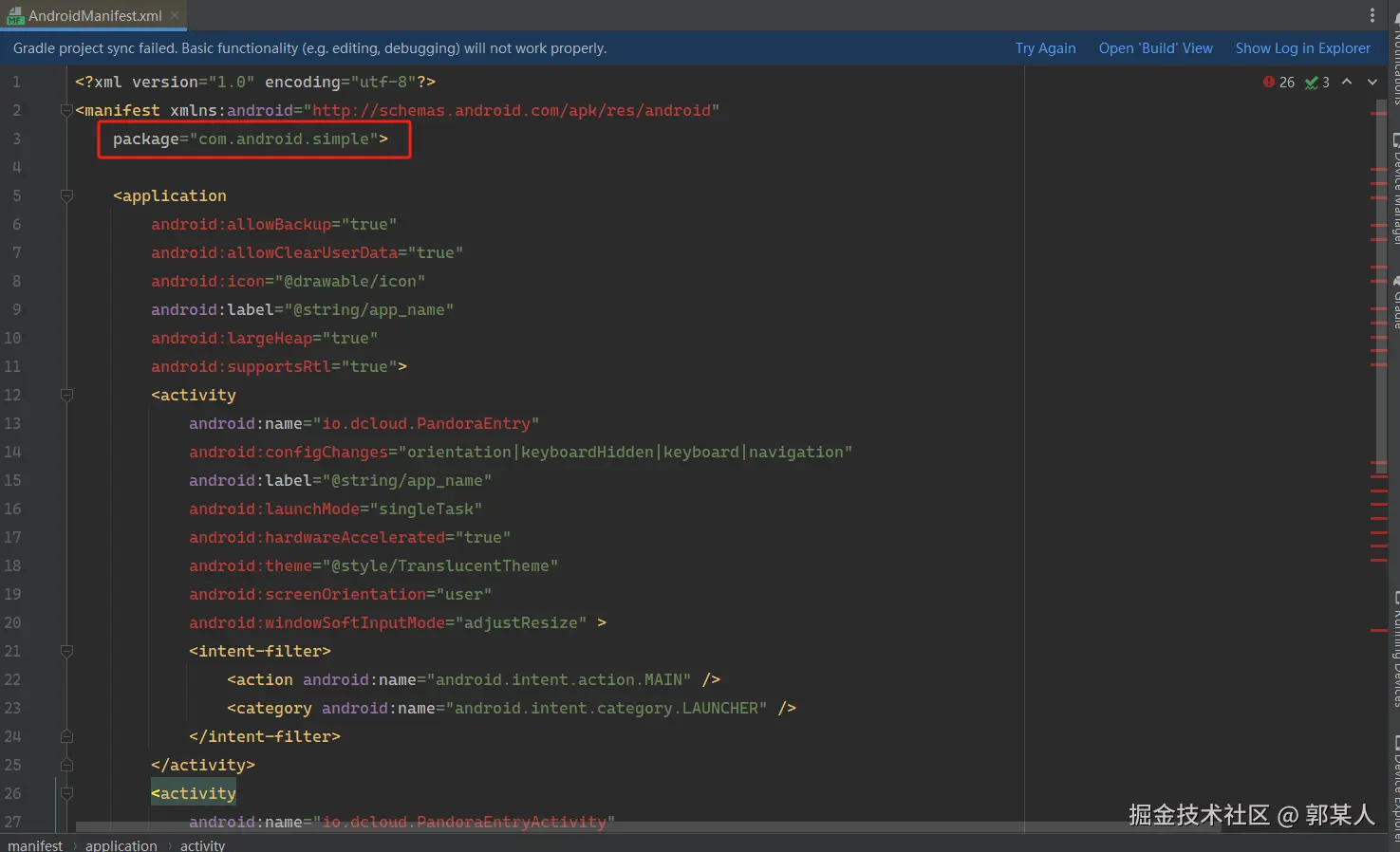
Task: Click the AndroidManifest.xml file type icon in tab
Action: pyautogui.click(x=15, y=16)
